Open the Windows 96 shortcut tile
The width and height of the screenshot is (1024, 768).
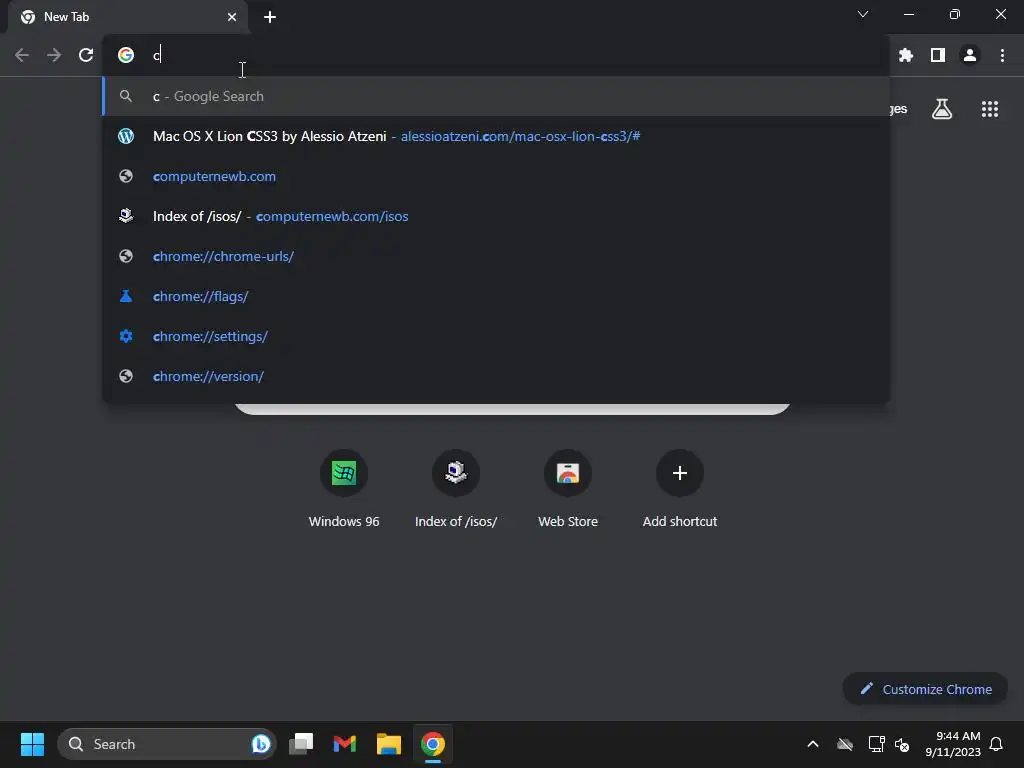[x=344, y=488]
